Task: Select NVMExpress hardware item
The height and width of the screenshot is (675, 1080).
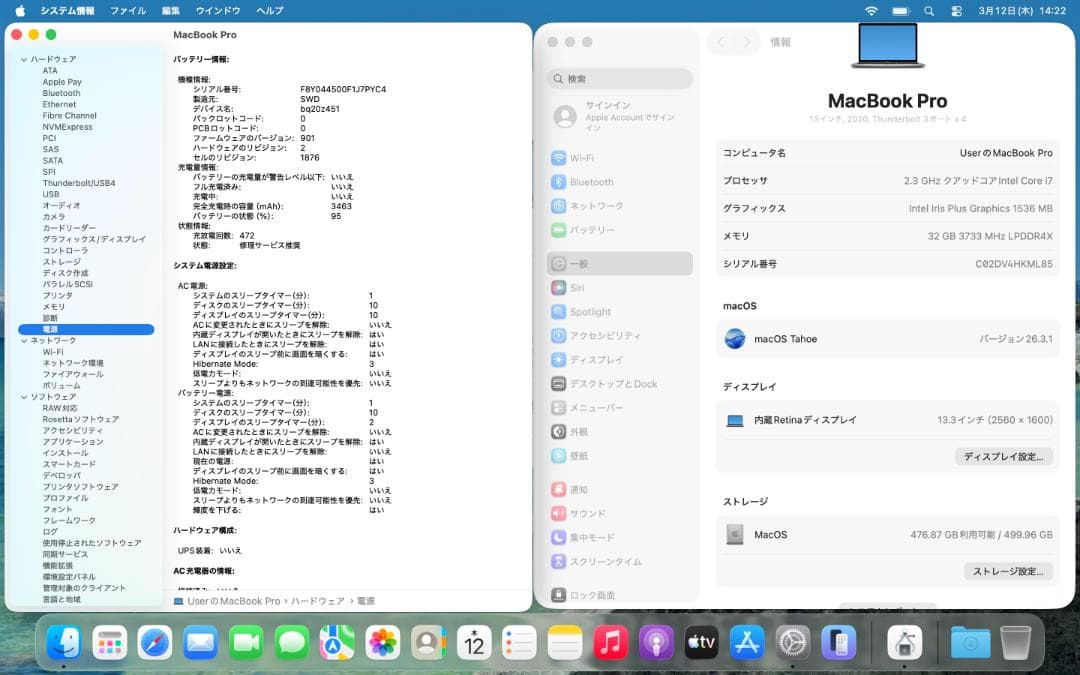Action: click(x=68, y=127)
